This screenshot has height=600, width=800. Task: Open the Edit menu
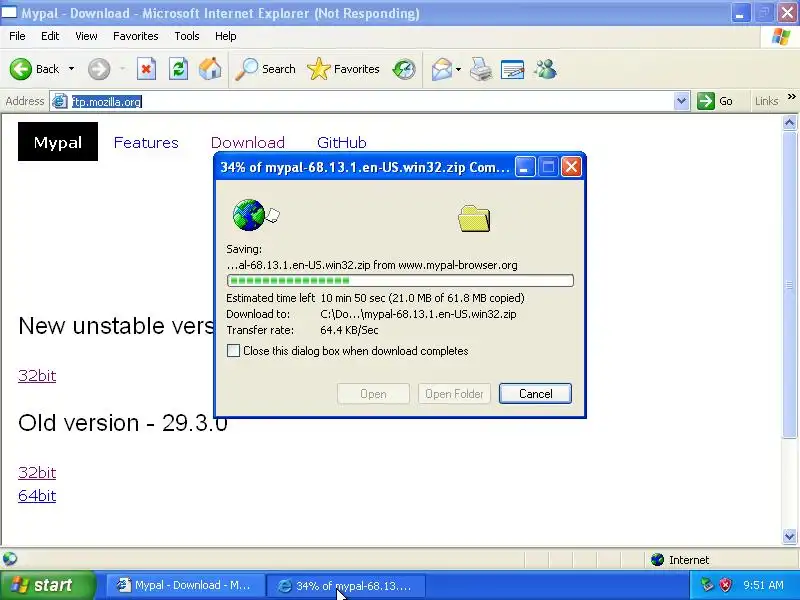tap(50, 36)
